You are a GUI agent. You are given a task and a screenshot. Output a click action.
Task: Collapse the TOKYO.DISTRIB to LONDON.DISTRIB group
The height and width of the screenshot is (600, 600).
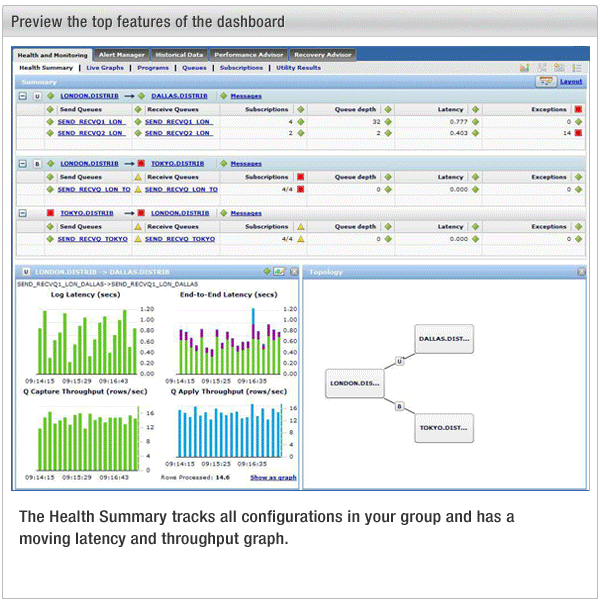(23, 213)
